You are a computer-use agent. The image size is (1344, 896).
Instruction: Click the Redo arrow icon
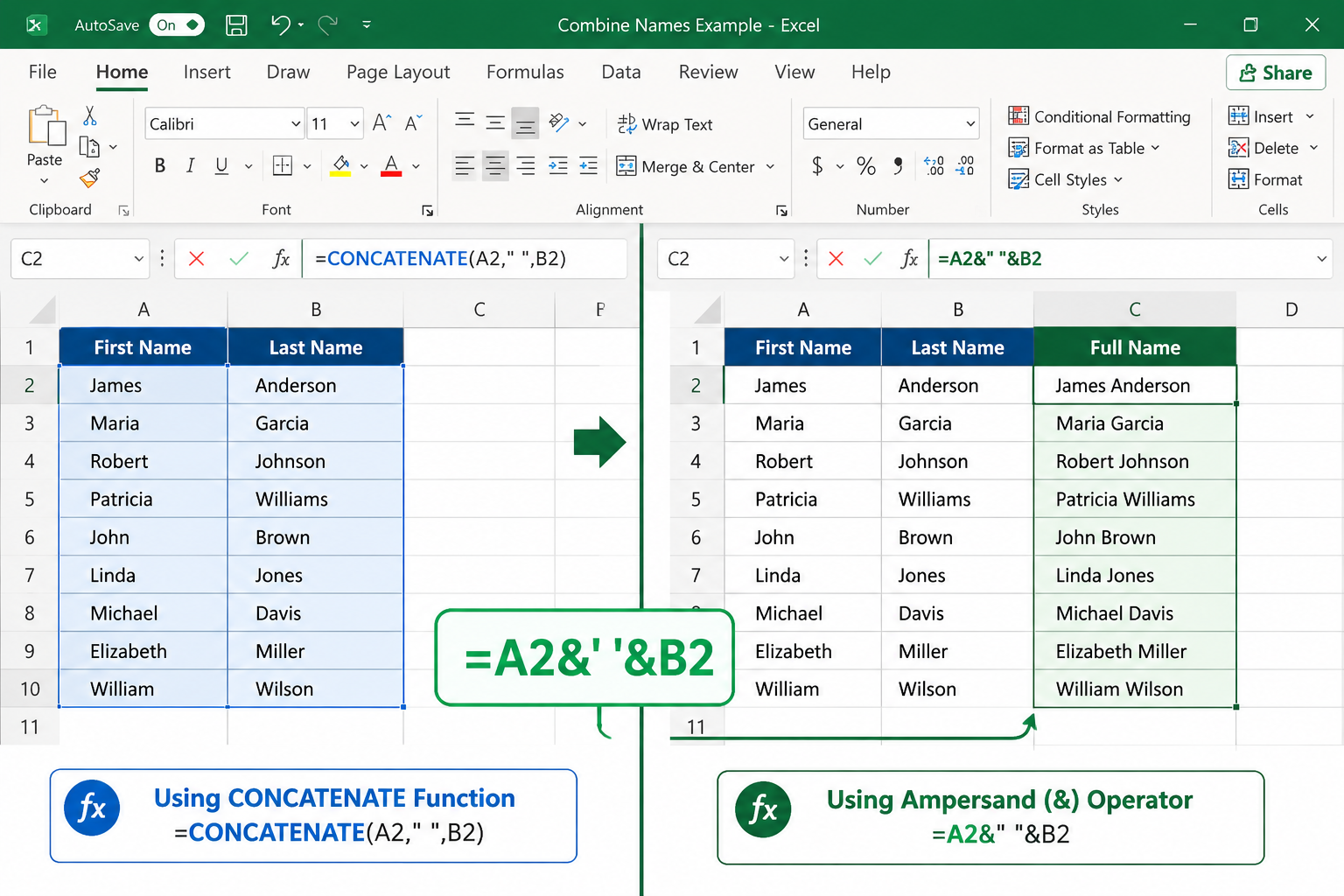[x=328, y=25]
